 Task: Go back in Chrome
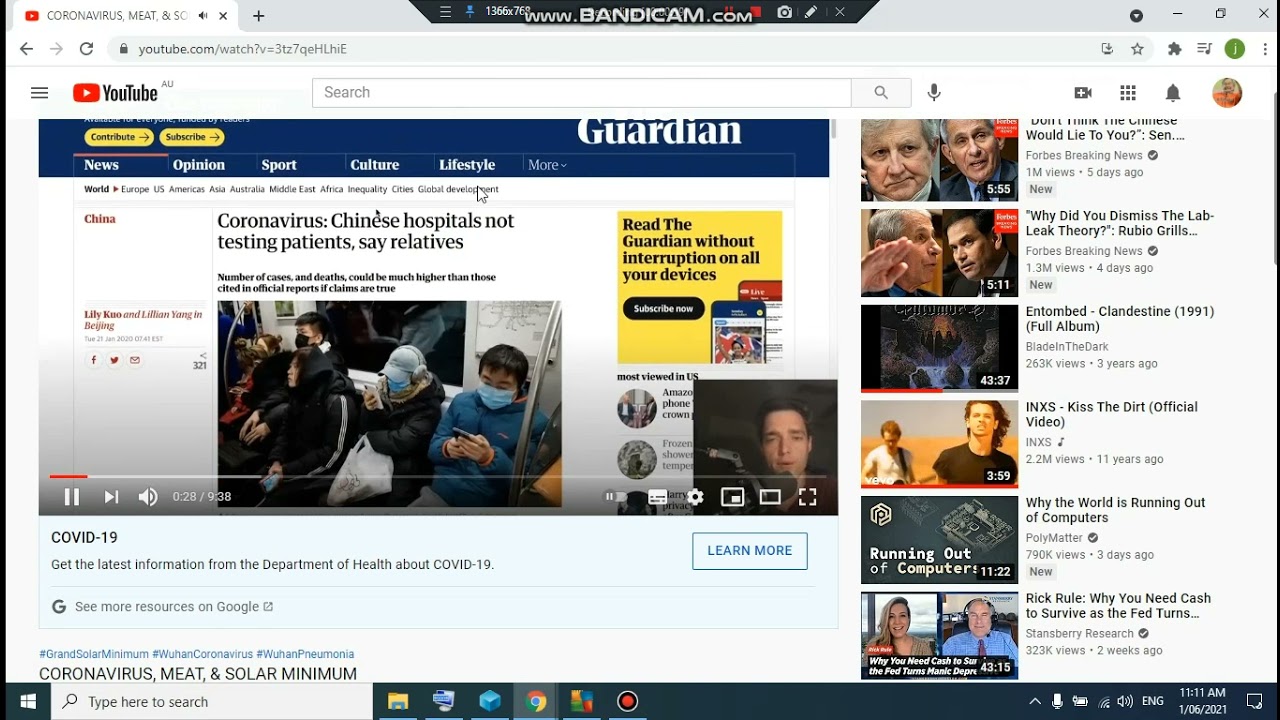(x=26, y=49)
